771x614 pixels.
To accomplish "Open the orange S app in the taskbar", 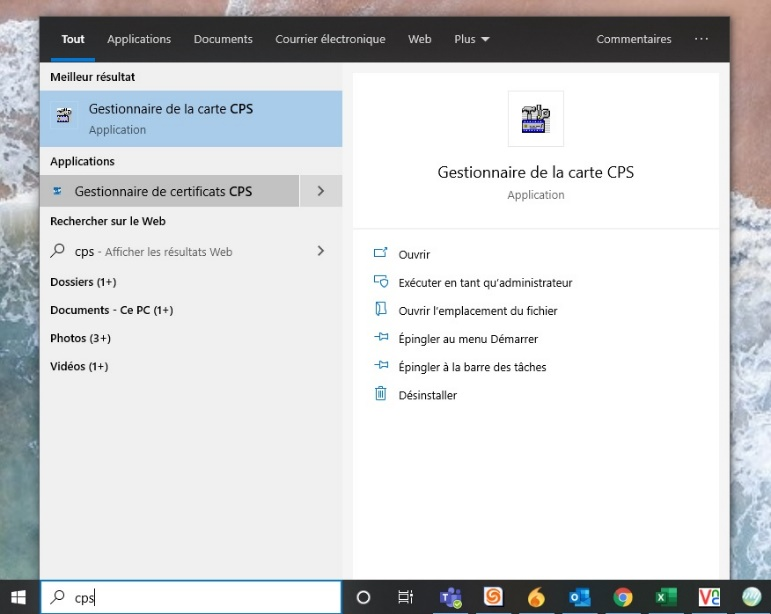I will (x=493, y=597).
